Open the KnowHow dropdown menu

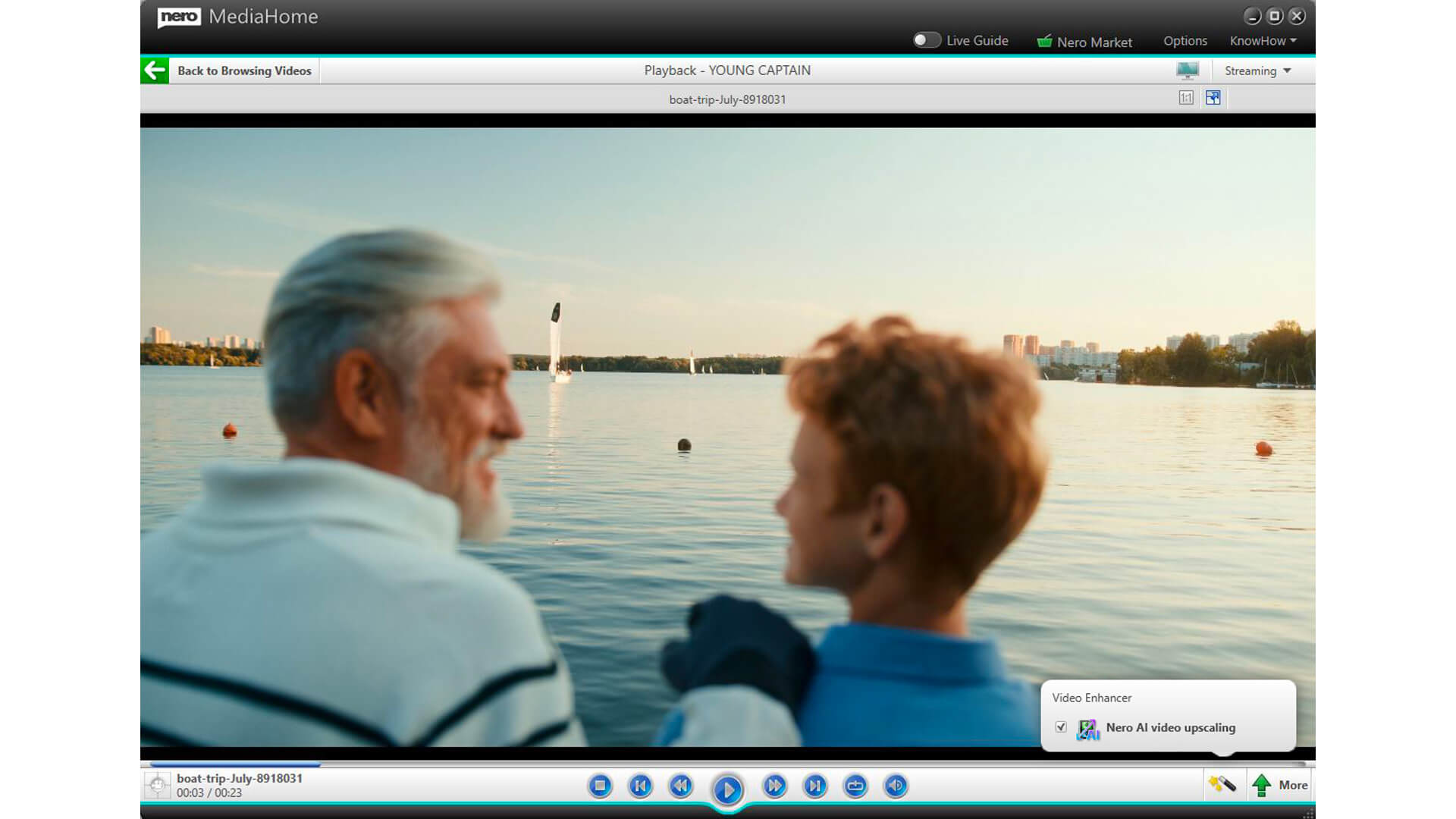pos(1263,41)
